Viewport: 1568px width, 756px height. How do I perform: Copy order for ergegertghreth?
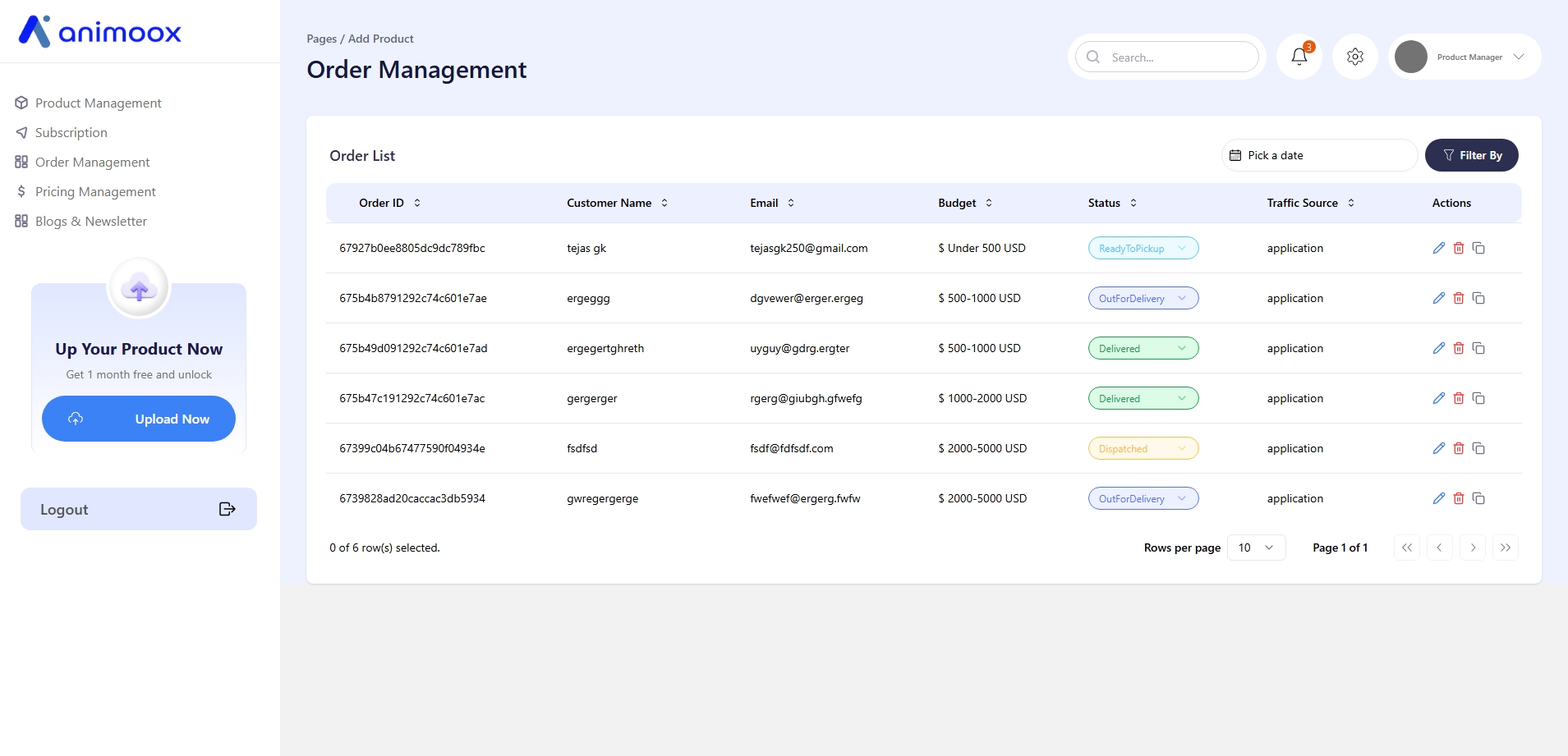click(1478, 348)
